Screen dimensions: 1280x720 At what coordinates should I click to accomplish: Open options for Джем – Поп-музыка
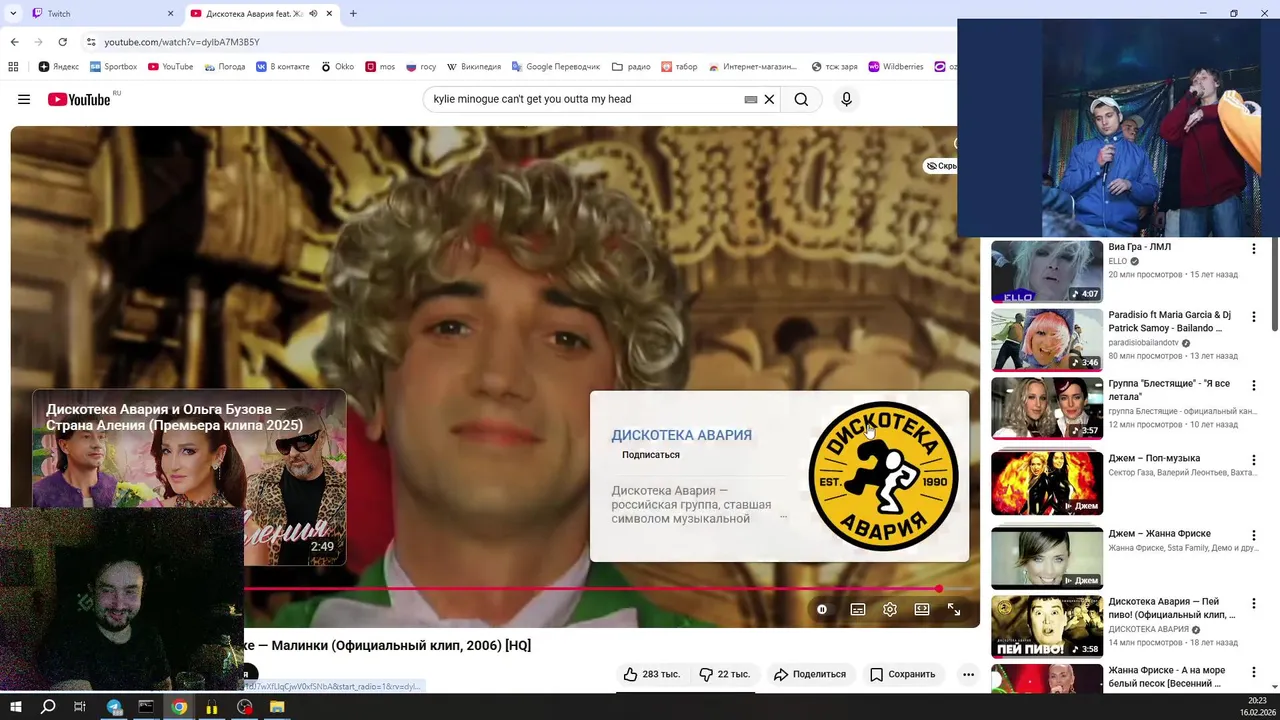(x=1253, y=460)
